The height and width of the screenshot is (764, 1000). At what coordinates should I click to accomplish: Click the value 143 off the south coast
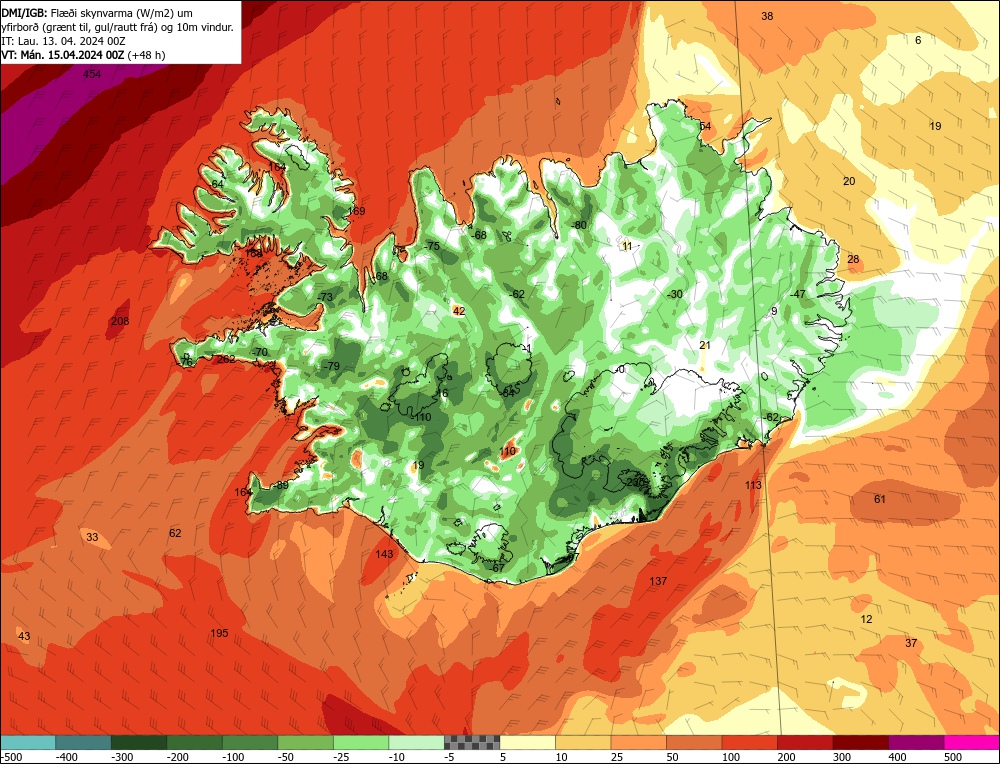coord(384,554)
